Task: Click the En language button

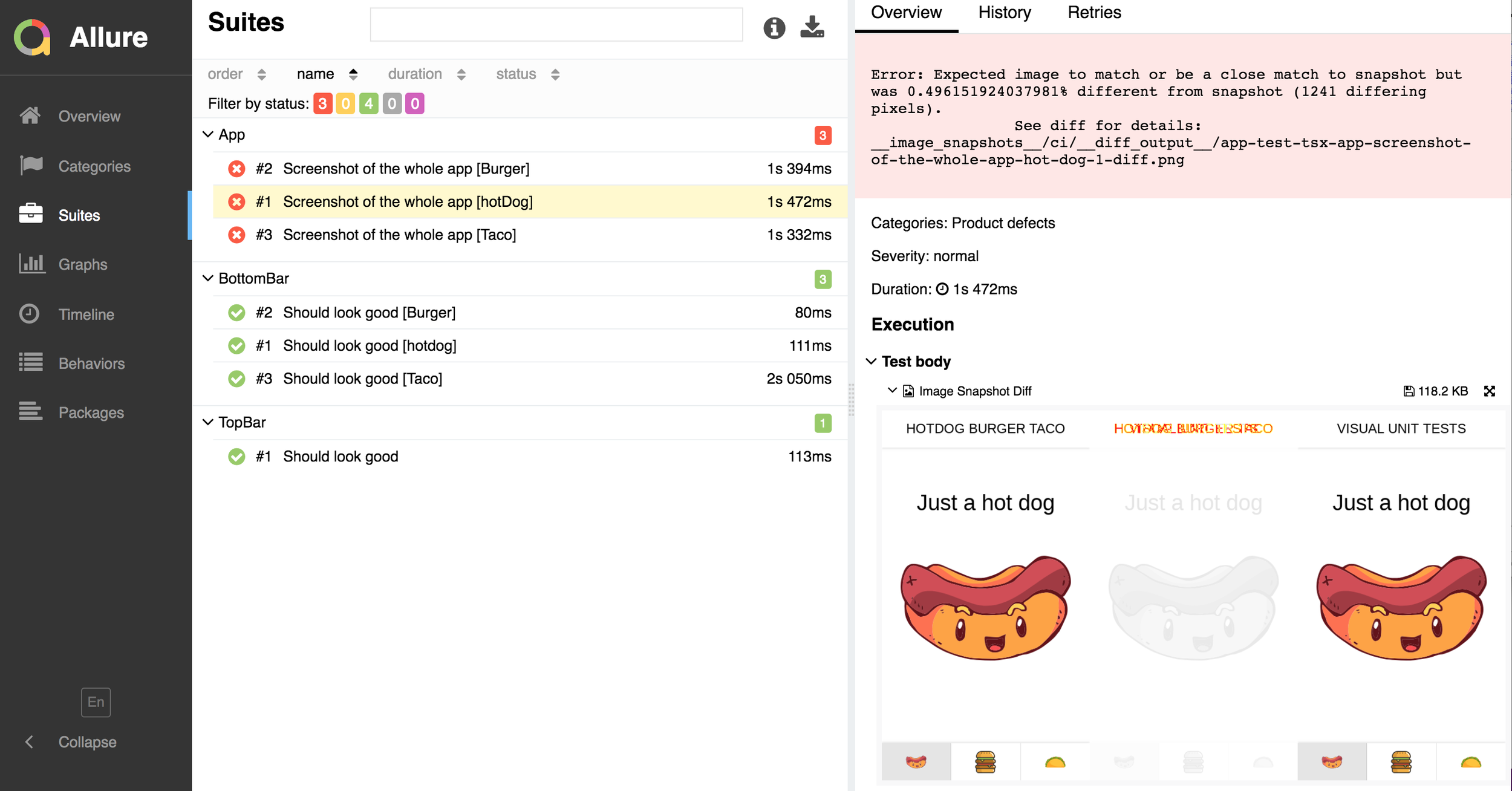Action: pos(96,701)
